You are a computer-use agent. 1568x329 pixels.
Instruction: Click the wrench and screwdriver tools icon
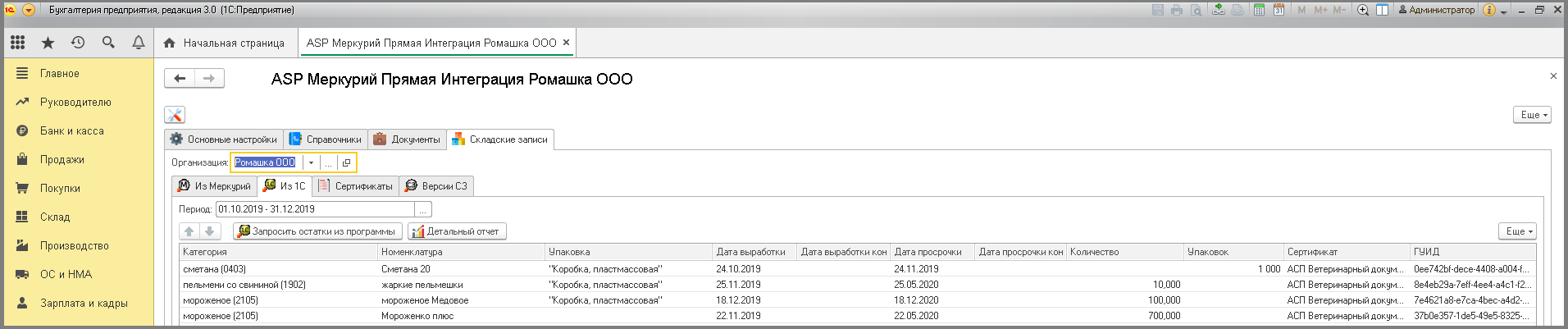click(x=175, y=115)
